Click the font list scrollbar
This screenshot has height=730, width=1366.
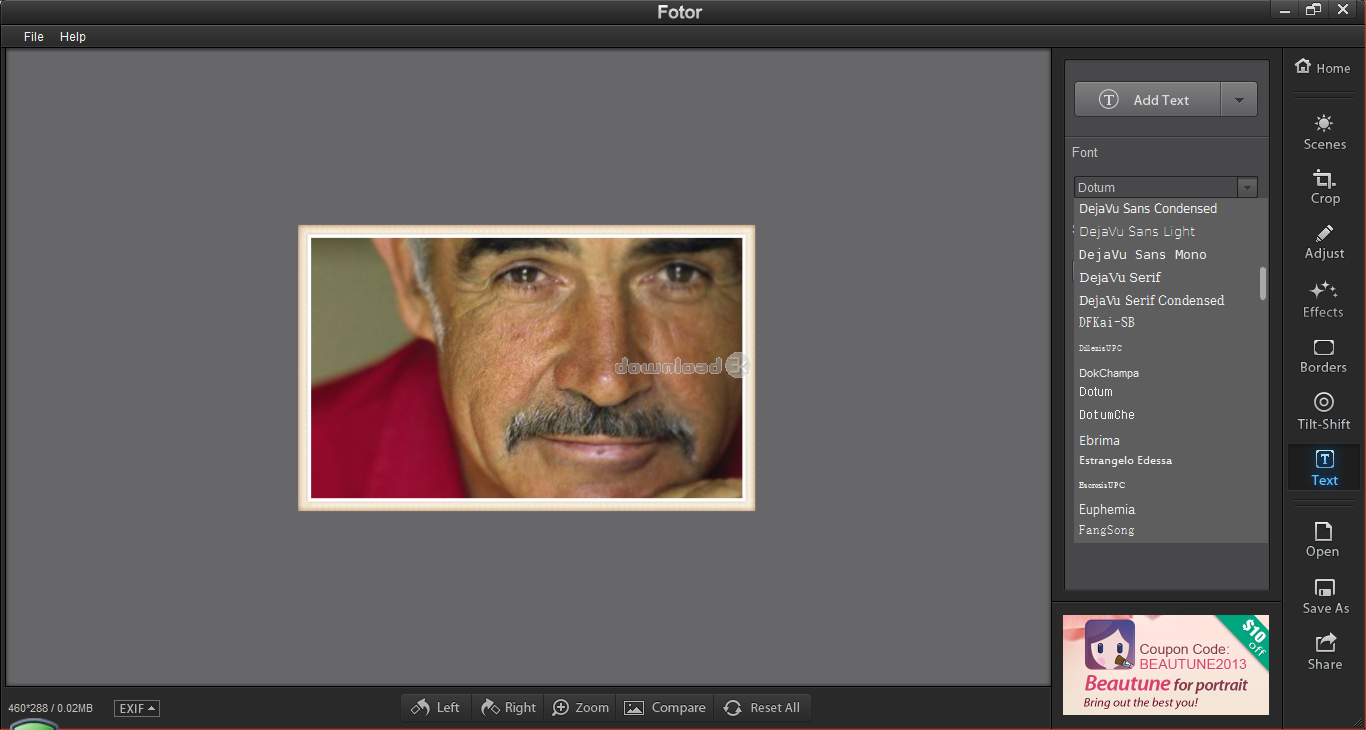pos(1263,283)
